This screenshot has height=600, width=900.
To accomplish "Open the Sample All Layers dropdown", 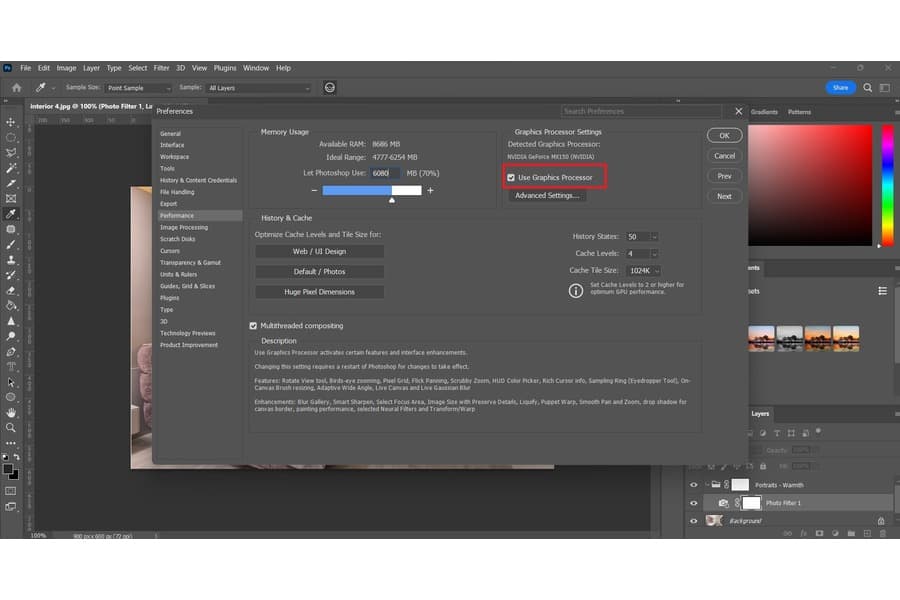I will pyautogui.click(x=258, y=88).
